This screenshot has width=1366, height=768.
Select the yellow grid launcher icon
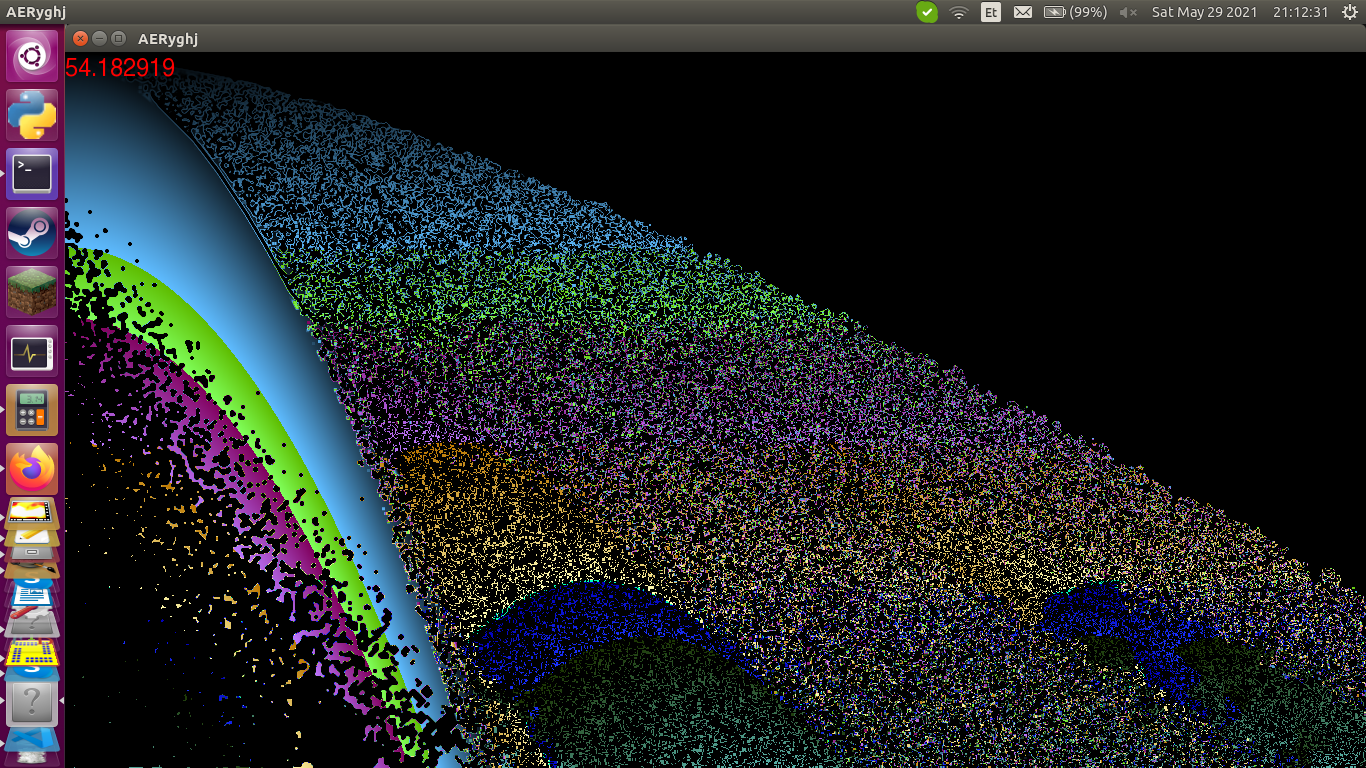(x=32, y=654)
